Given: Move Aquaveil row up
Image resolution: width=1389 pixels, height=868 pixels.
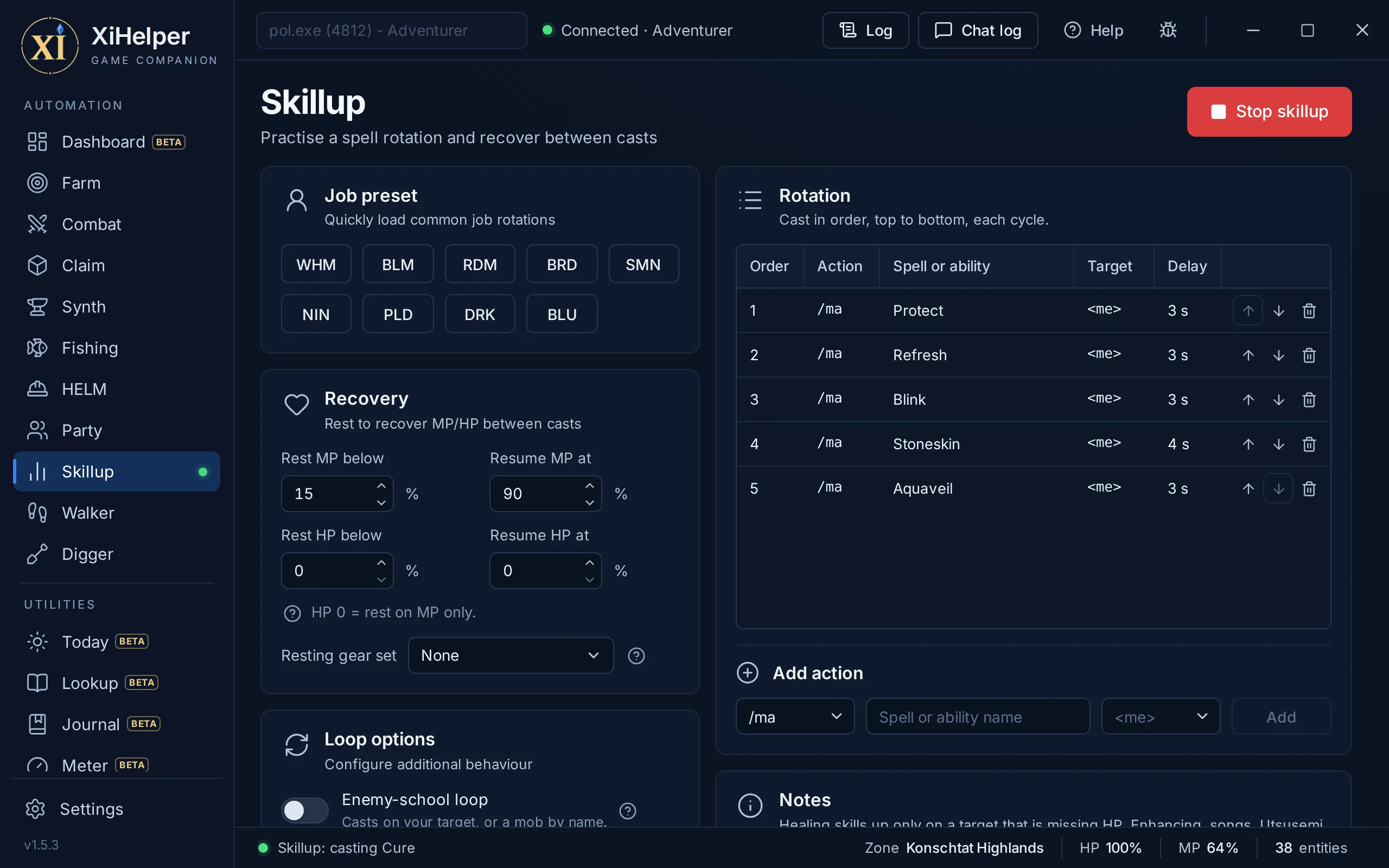Looking at the screenshot, I should pos(1248,489).
